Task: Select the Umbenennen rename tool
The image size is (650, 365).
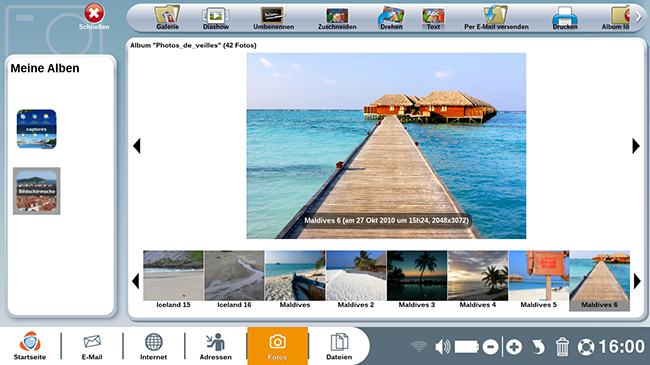Action: coord(274,18)
